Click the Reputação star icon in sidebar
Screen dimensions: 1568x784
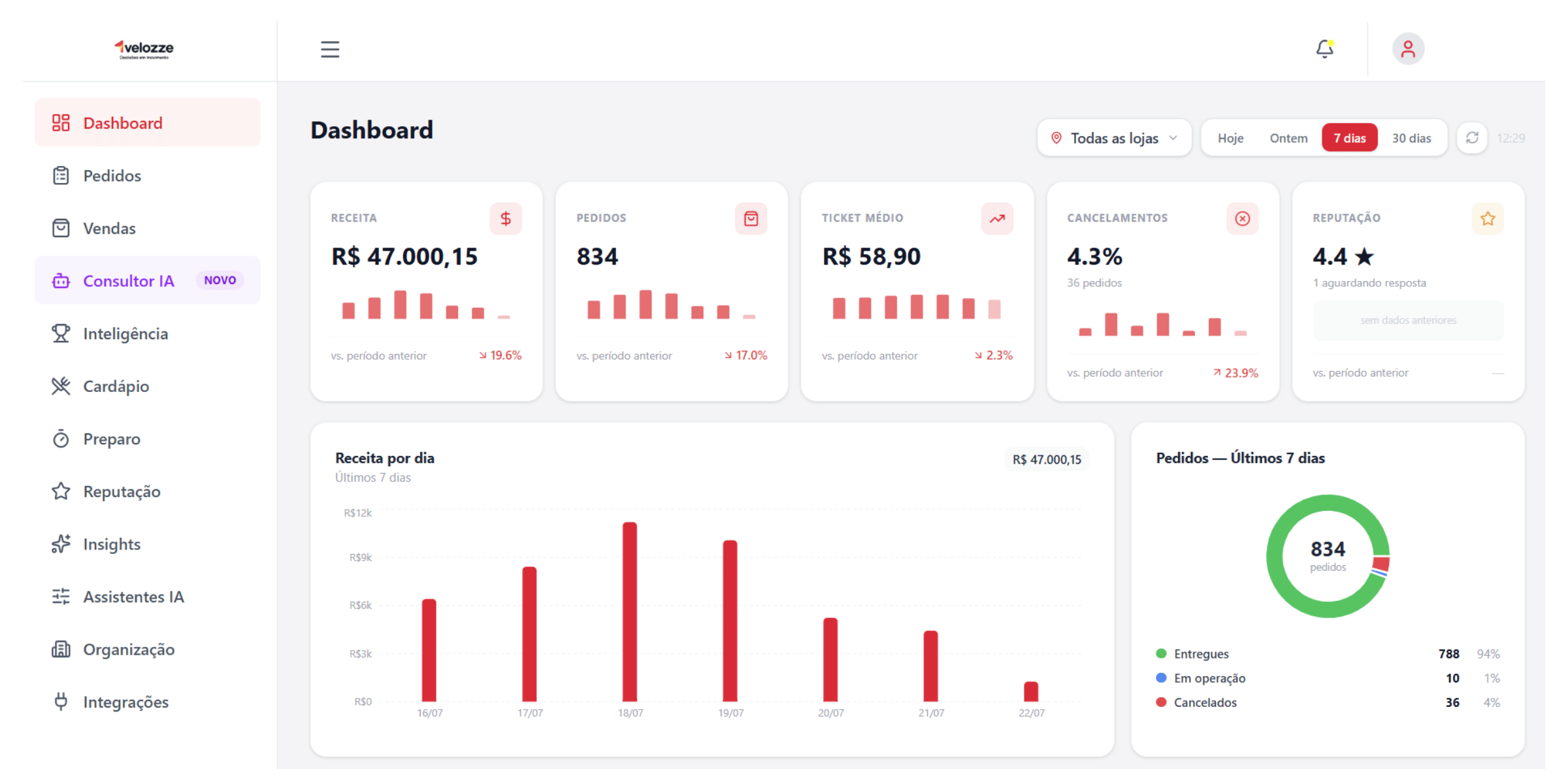61,491
